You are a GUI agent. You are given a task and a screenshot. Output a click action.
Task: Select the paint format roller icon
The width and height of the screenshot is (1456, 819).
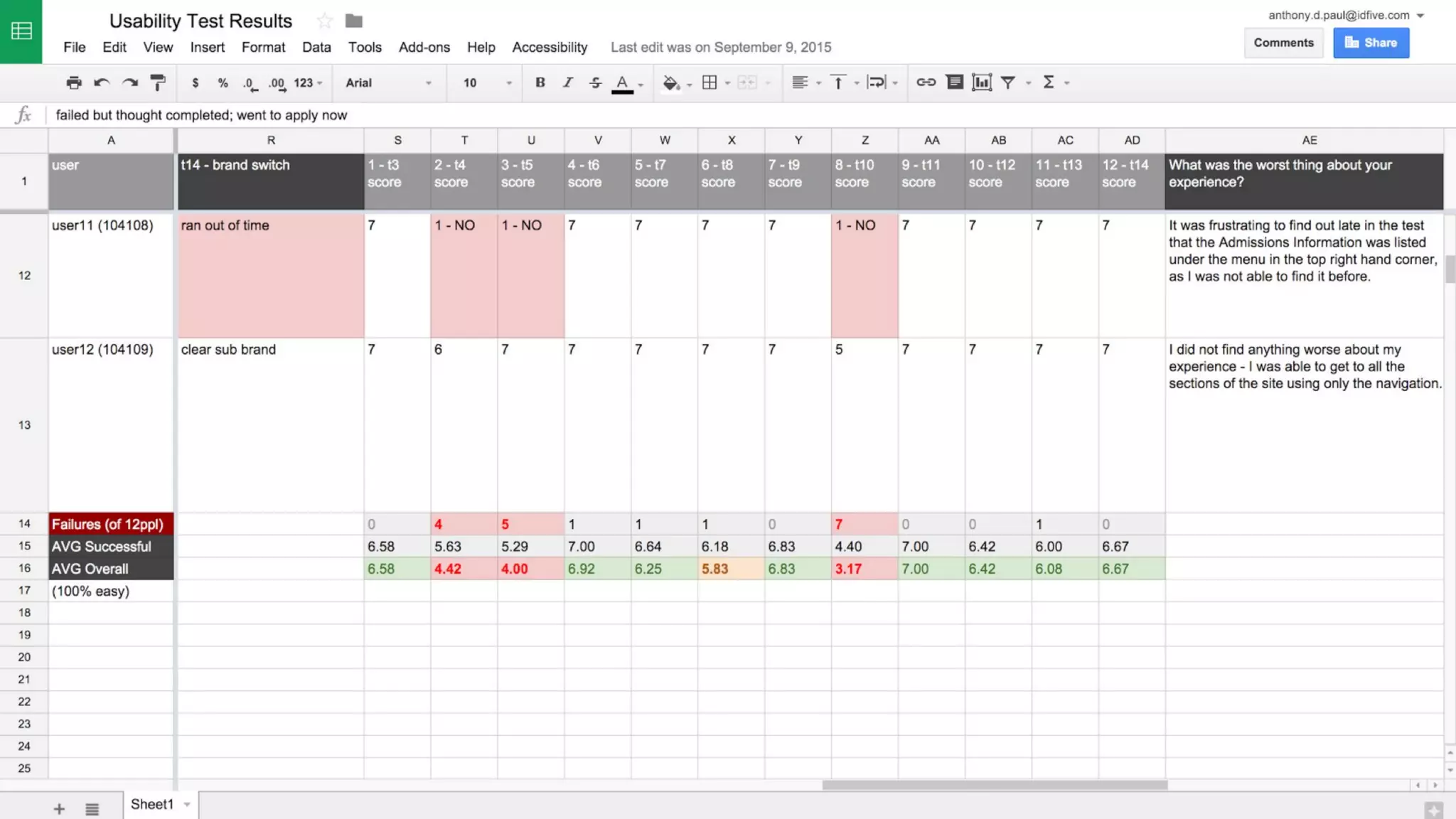tap(158, 82)
